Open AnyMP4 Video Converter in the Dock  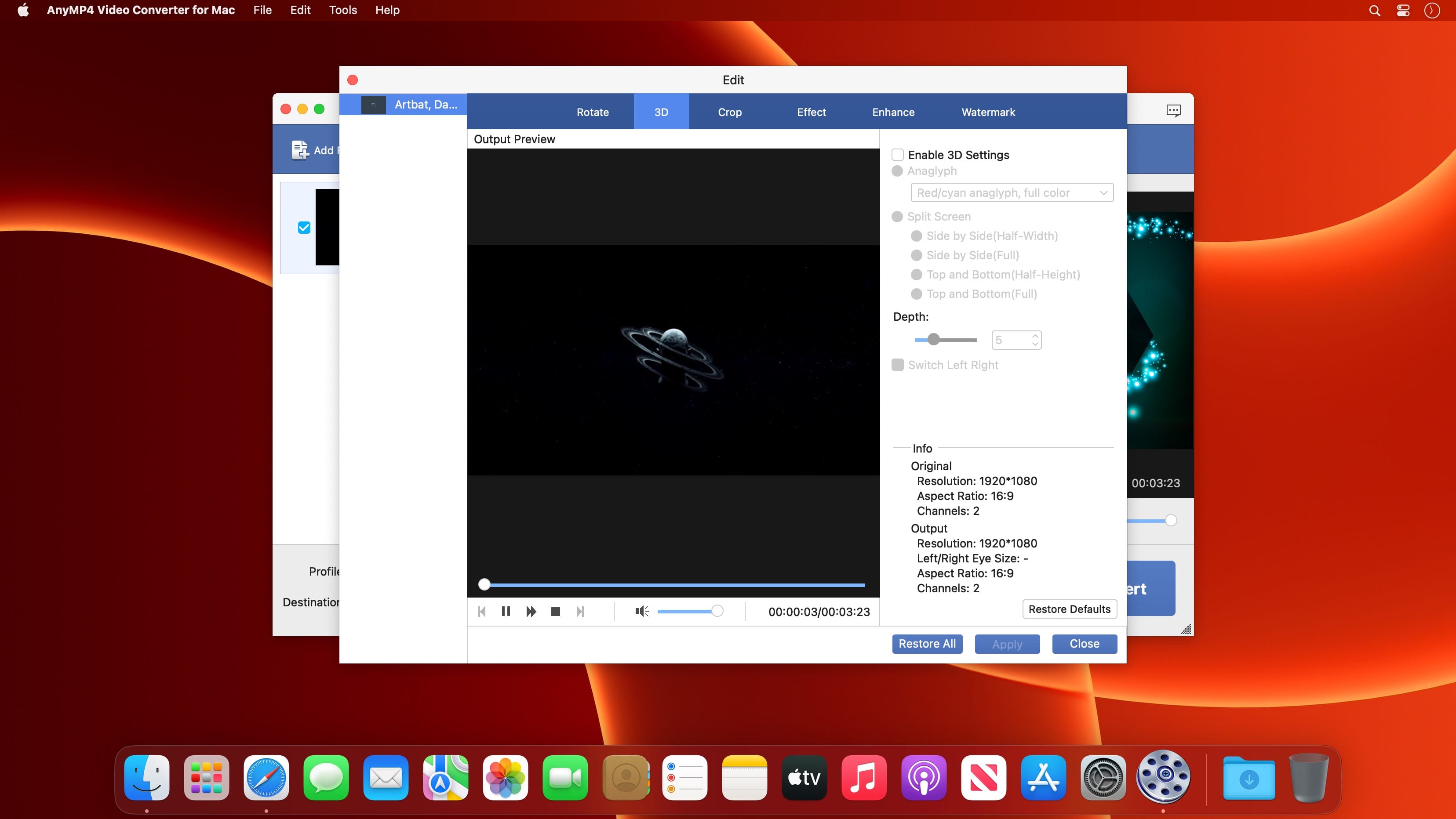(x=1163, y=777)
